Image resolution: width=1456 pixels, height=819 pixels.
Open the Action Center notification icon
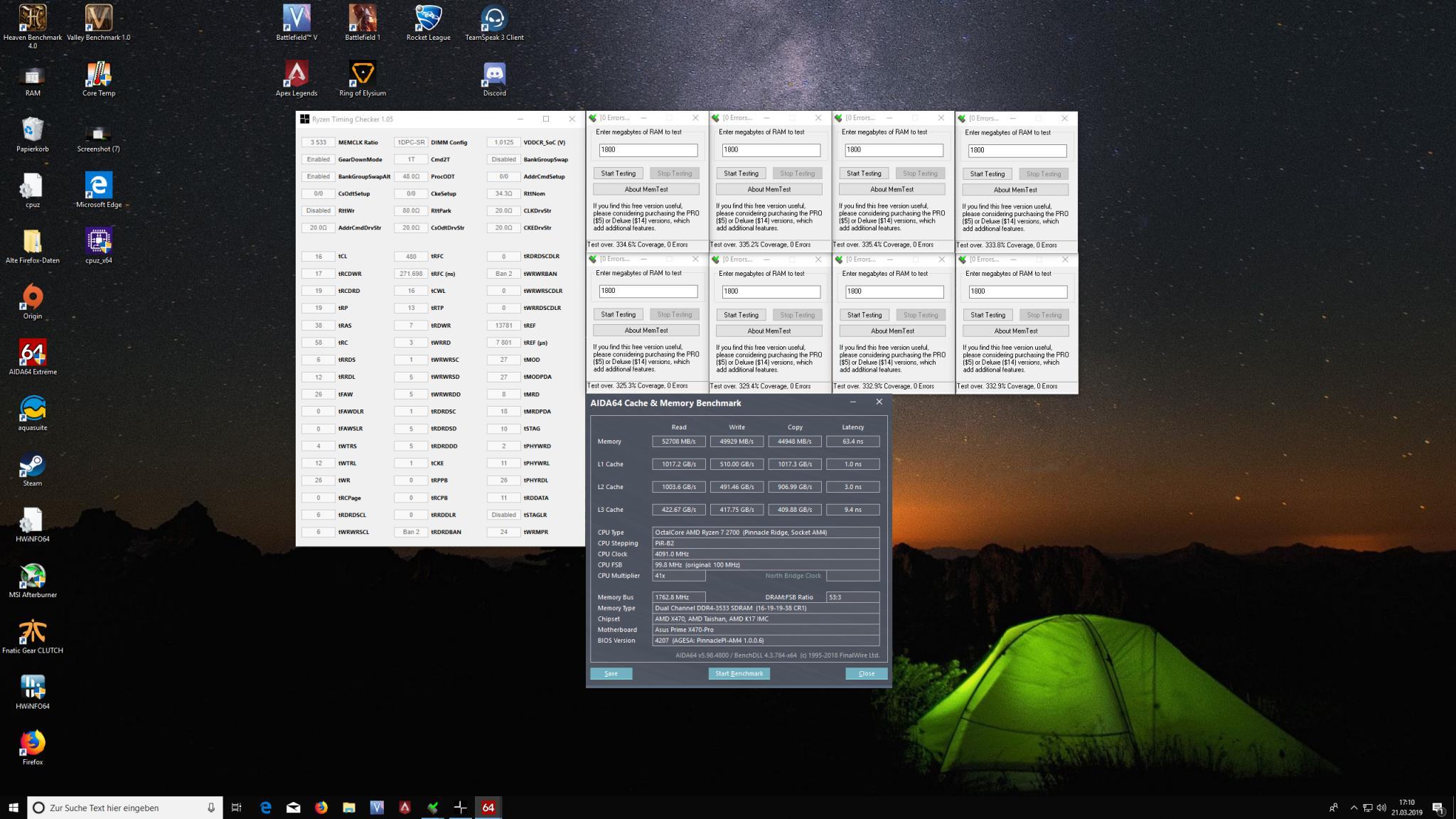pos(1438,808)
